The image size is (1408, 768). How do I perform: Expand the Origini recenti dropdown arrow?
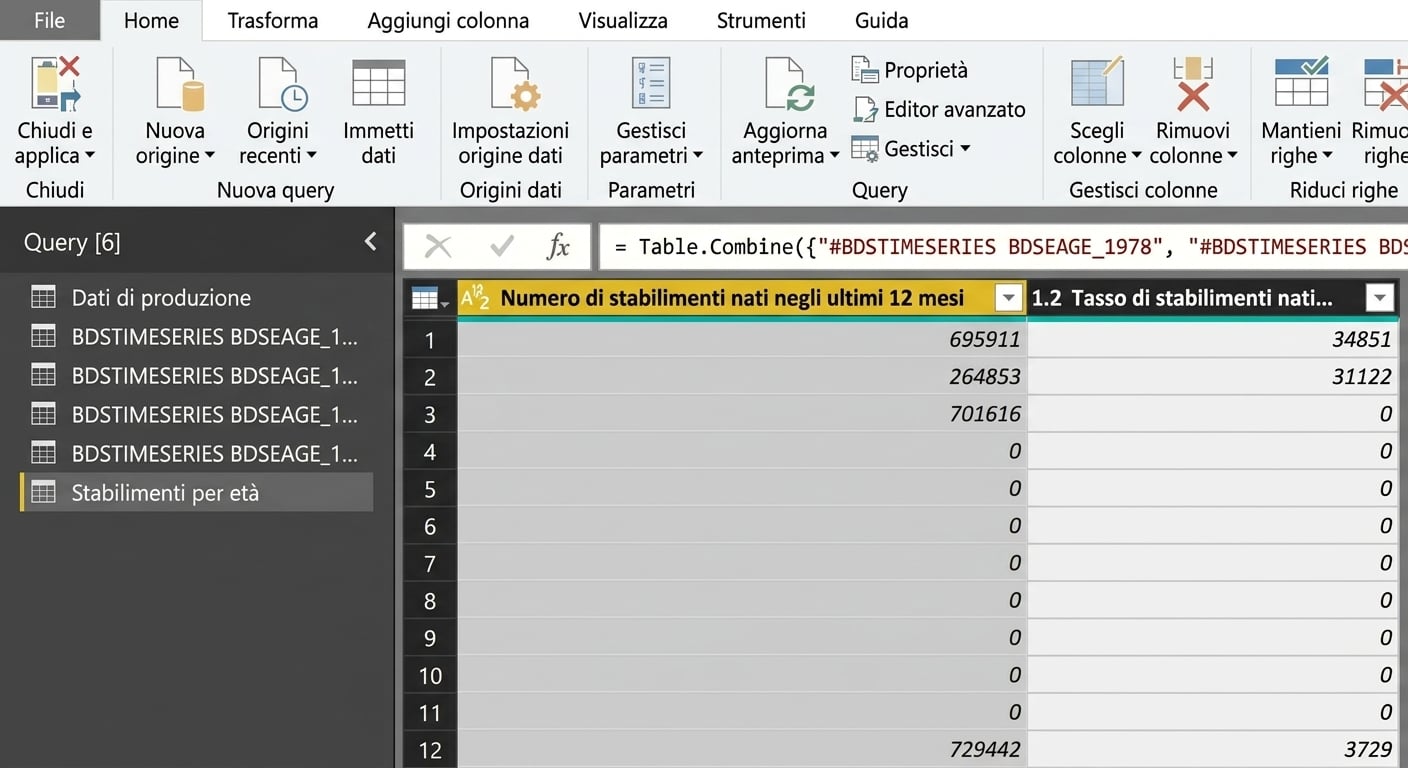[311, 156]
